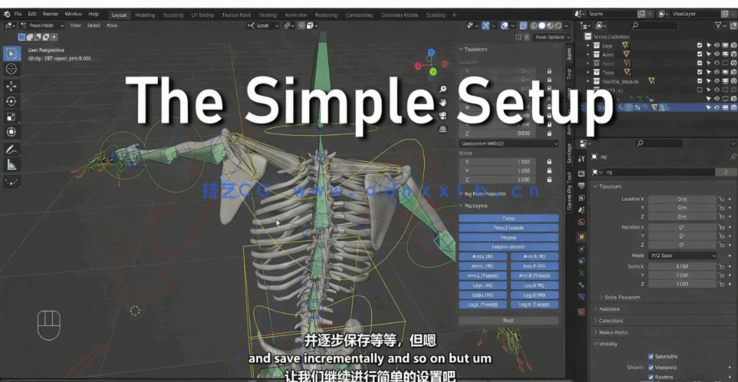Hide the Torso collection with eye icon
The width and height of the screenshot is (738, 382).
coord(717,72)
